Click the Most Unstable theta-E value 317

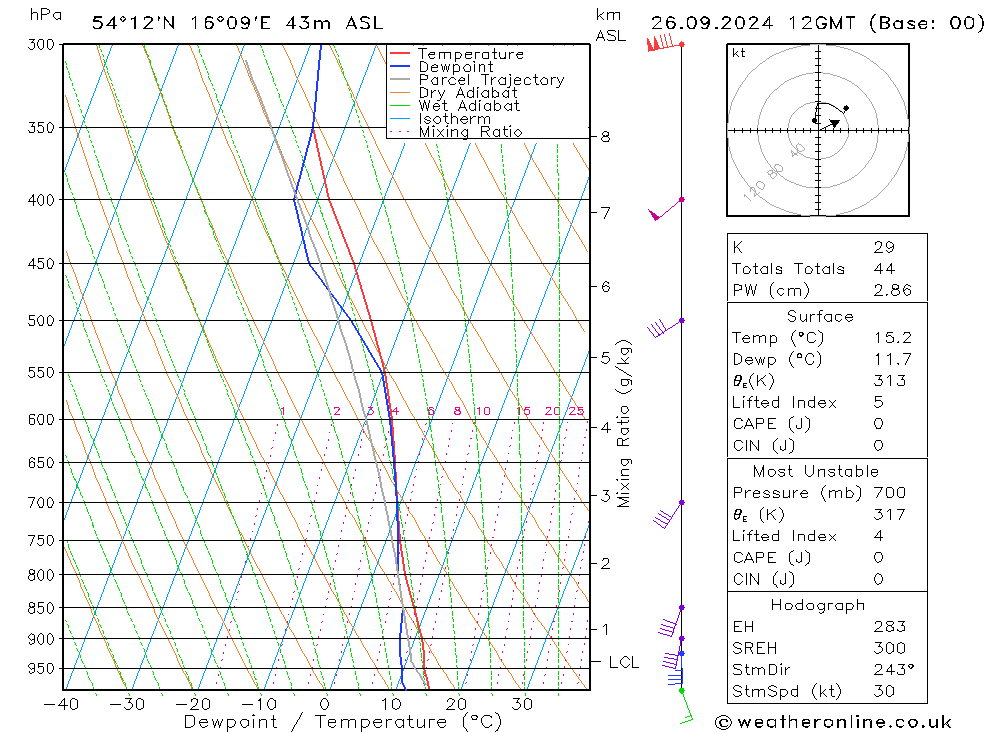[890, 514]
